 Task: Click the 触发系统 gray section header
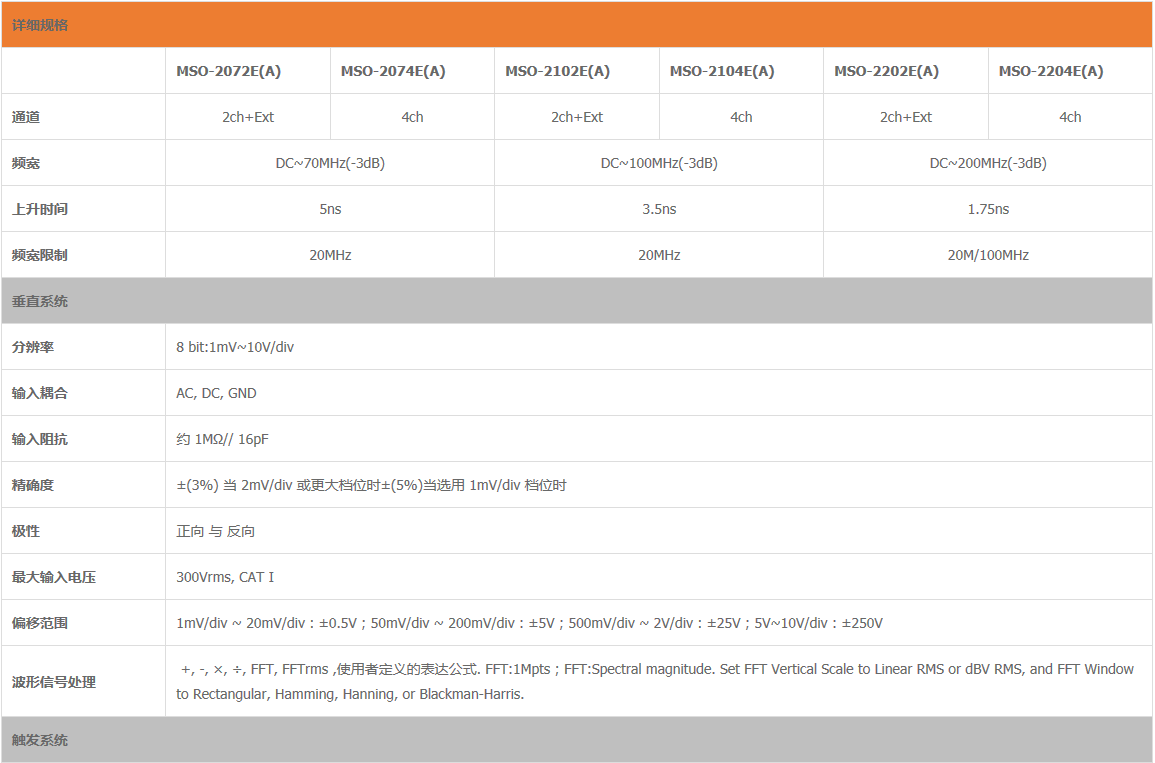click(x=40, y=741)
